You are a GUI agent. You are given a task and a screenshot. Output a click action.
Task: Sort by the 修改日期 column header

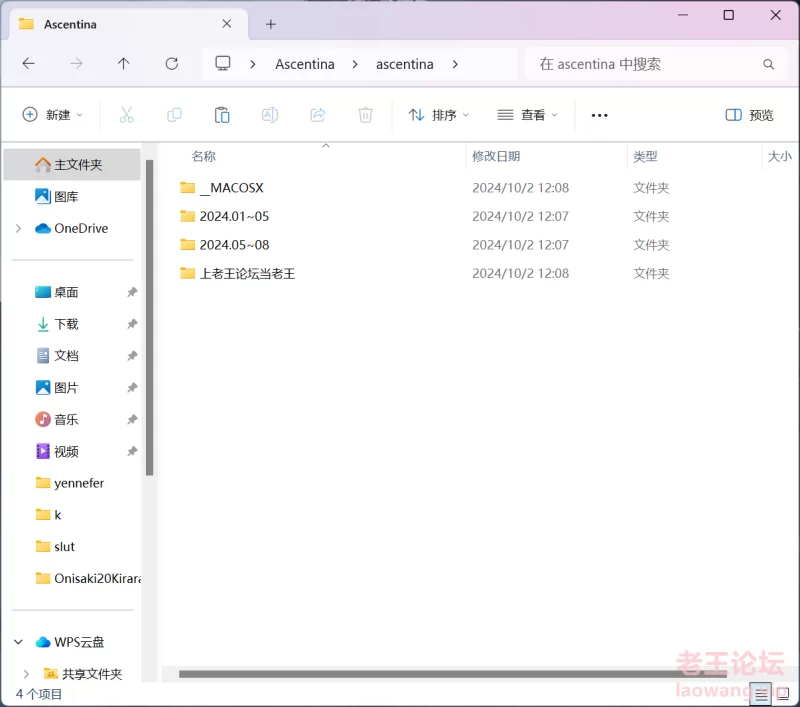click(496, 156)
